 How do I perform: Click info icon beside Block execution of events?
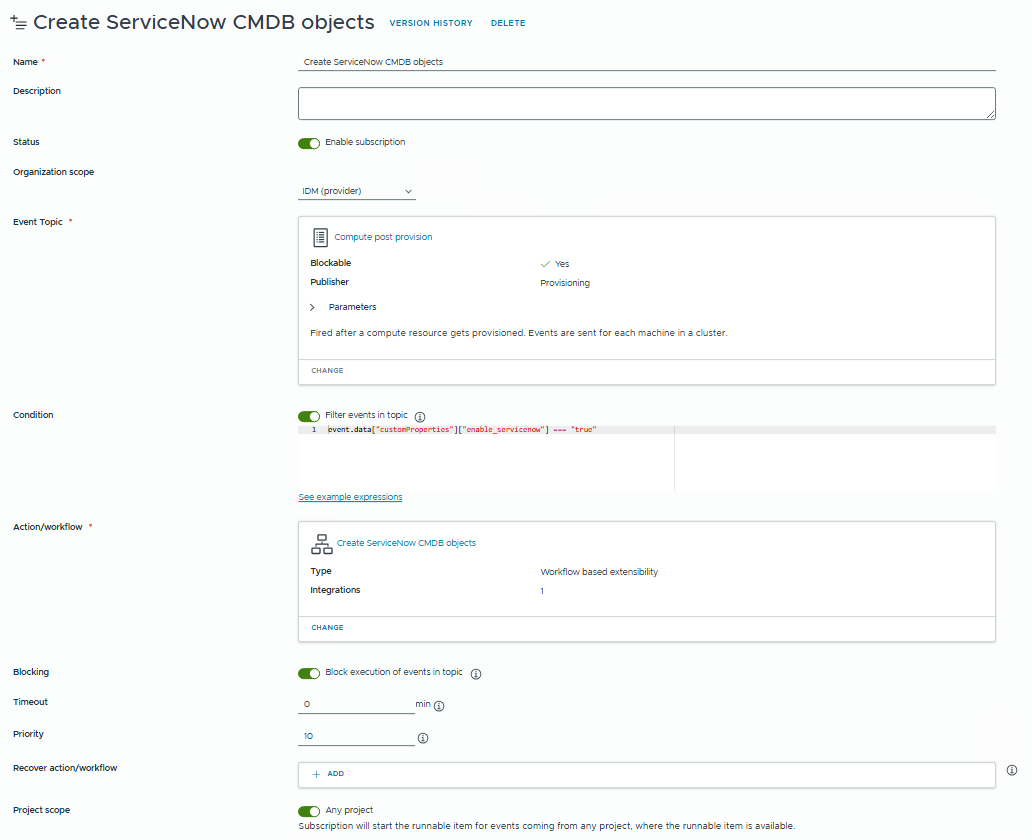pos(476,674)
